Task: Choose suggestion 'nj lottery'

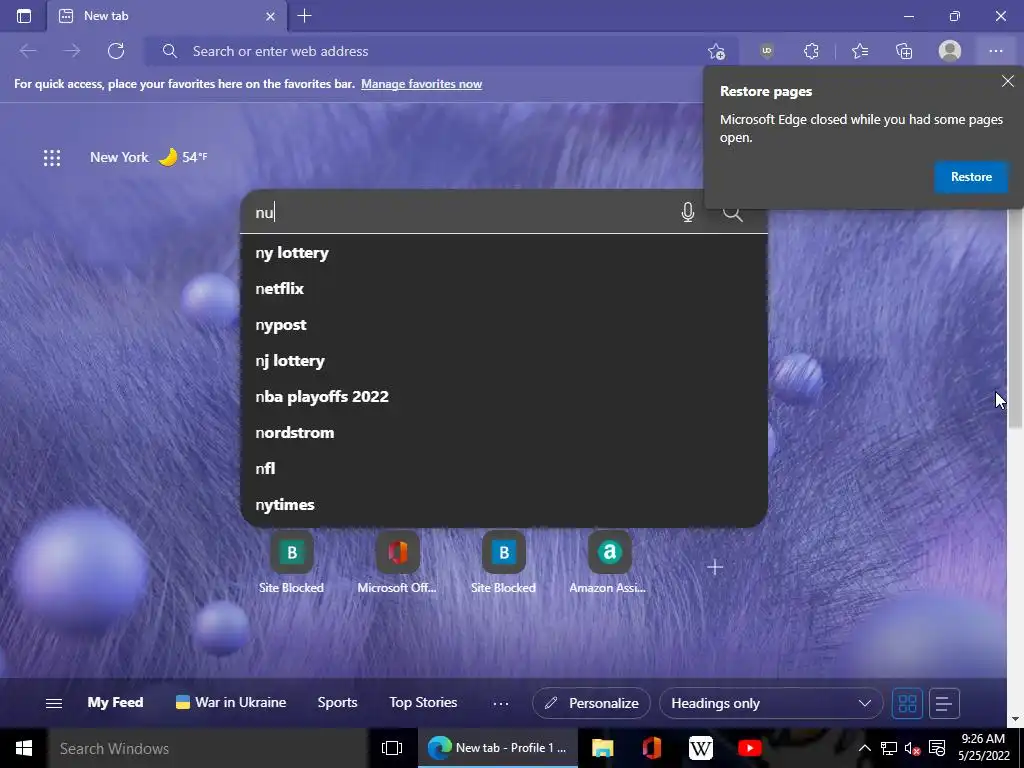Action: click(504, 360)
